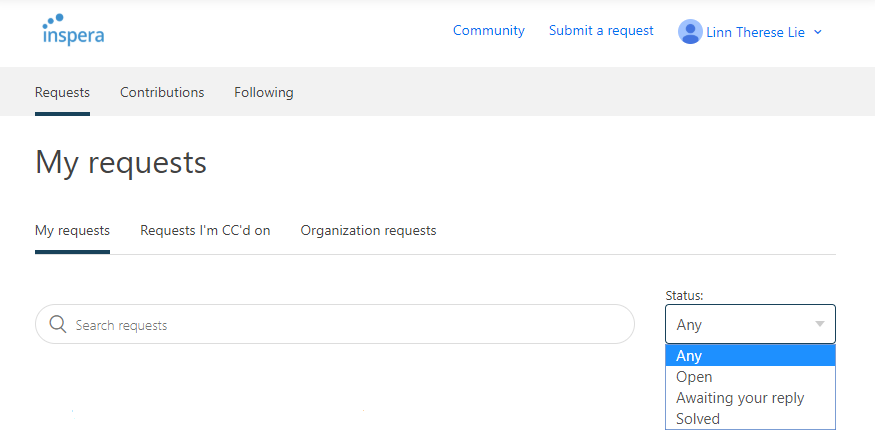View the Organization requests tab
The height and width of the screenshot is (441, 875).
click(368, 231)
